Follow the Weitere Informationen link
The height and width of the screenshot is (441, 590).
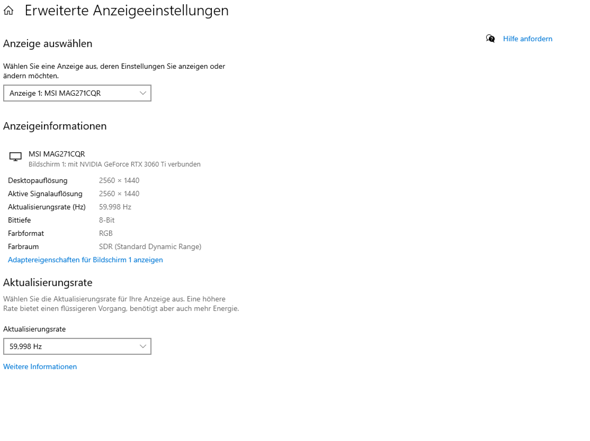point(40,366)
